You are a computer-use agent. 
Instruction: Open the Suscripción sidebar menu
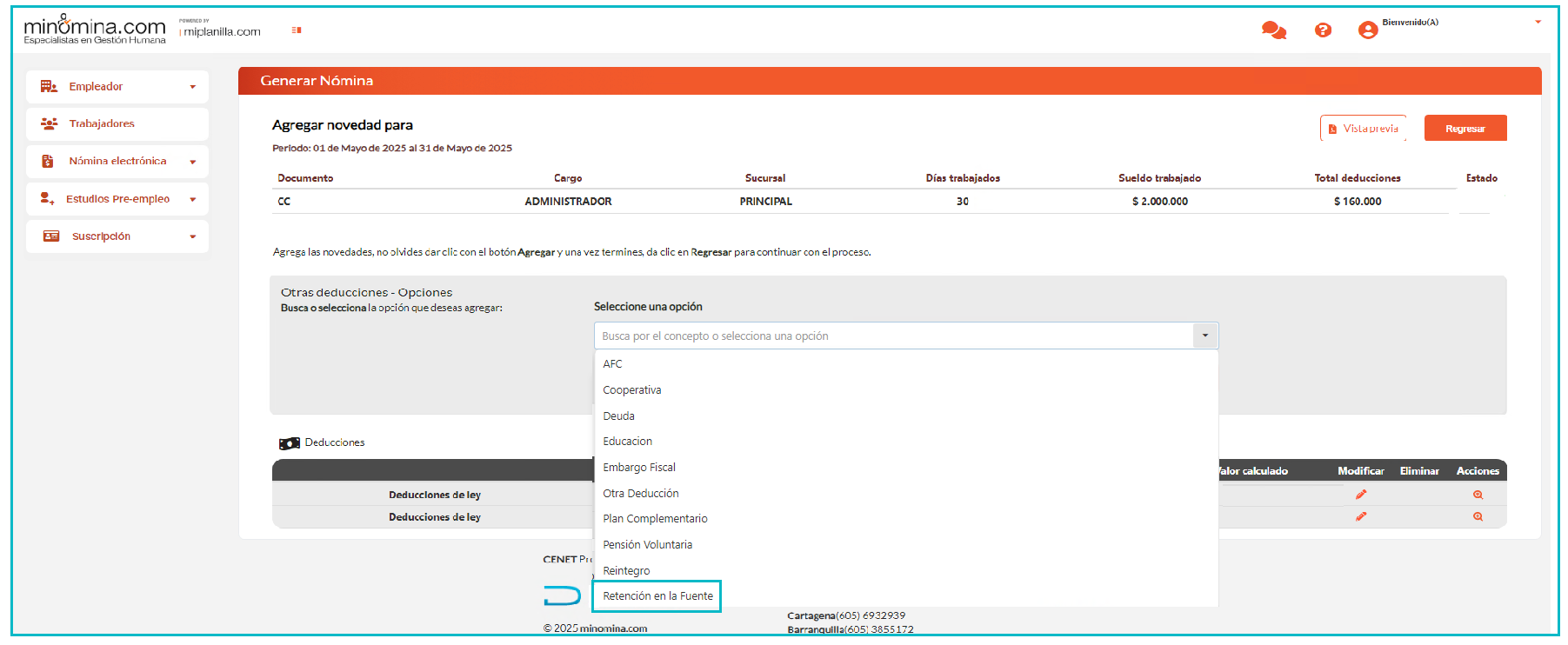(117, 236)
